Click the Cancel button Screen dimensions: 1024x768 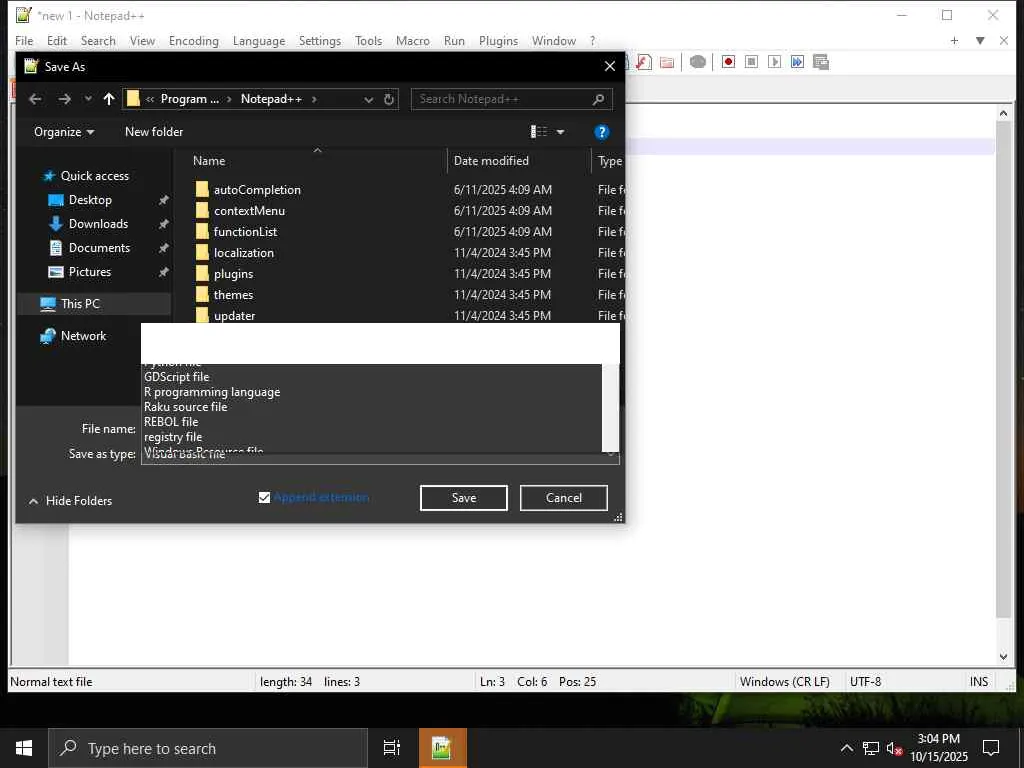click(x=564, y=498)
